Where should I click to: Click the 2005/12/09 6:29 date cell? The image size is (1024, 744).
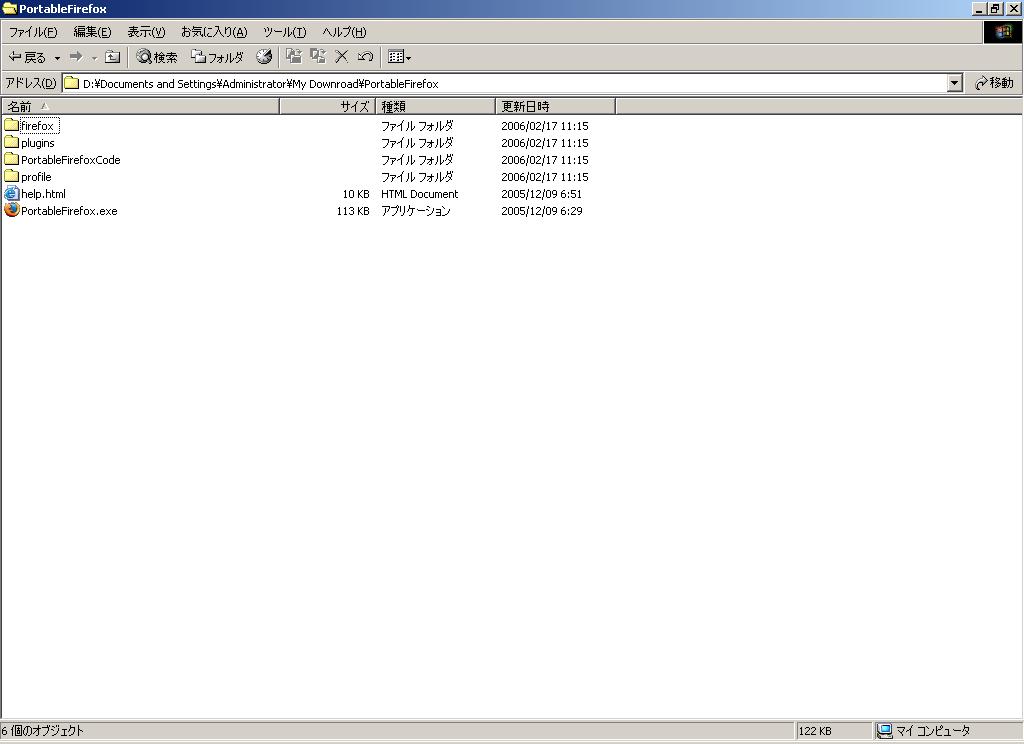[541, 211]
